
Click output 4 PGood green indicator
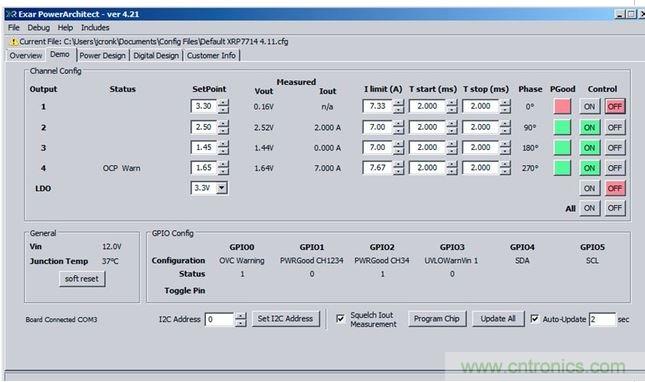click(562, 168)
